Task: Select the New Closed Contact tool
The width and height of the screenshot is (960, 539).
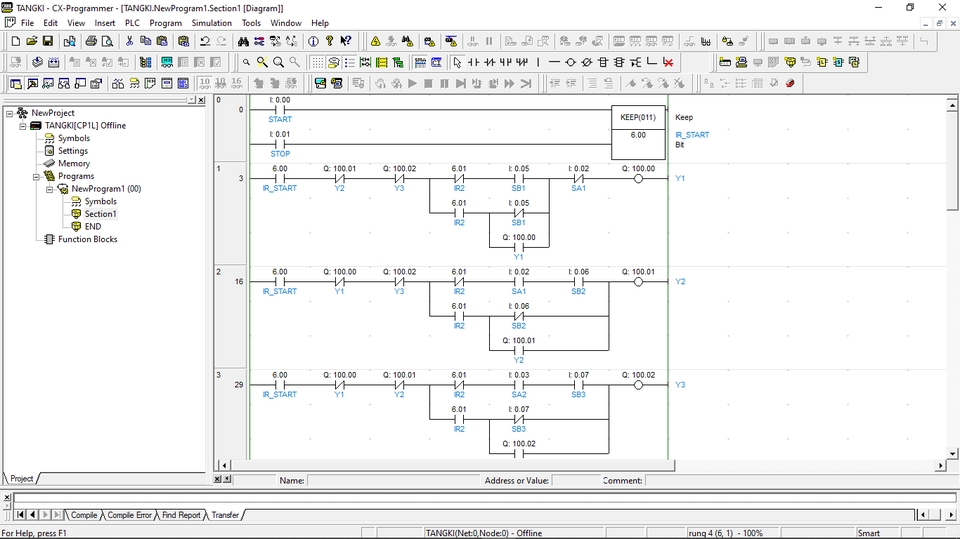Action: coord(489,62)
